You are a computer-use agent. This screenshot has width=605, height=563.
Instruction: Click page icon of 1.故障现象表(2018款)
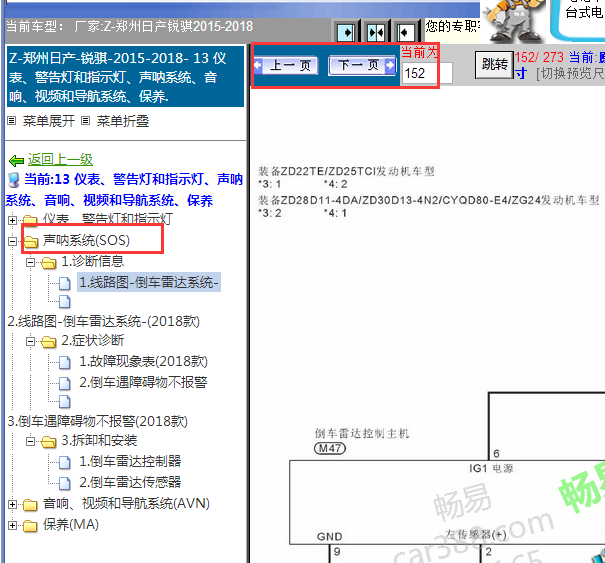[x=65, y=362]
